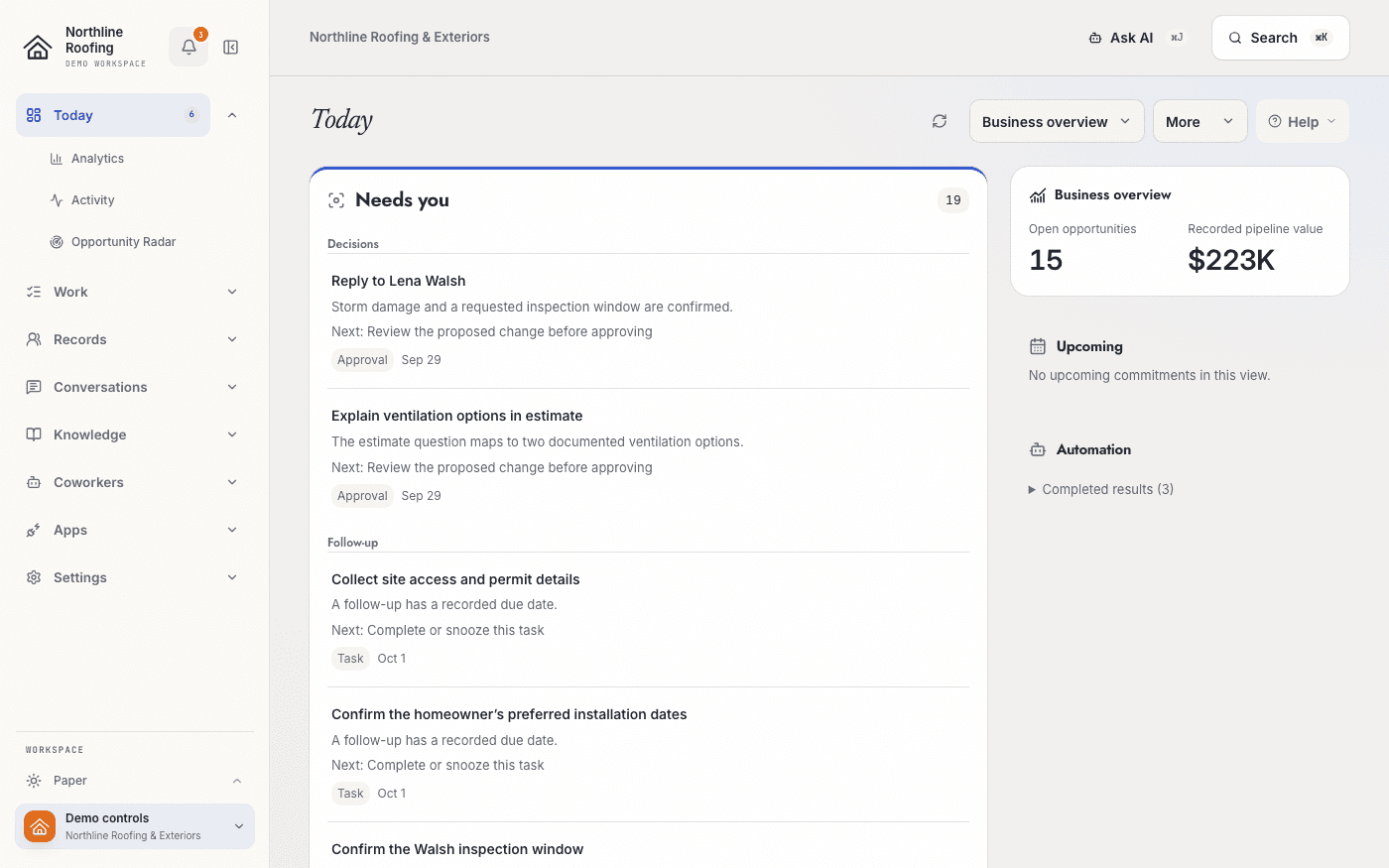Image resolution: width=1389 pixels, height=868 pixels.
Task: Click the Upcoming calendar icon
Action: (x=1038, y=346)
